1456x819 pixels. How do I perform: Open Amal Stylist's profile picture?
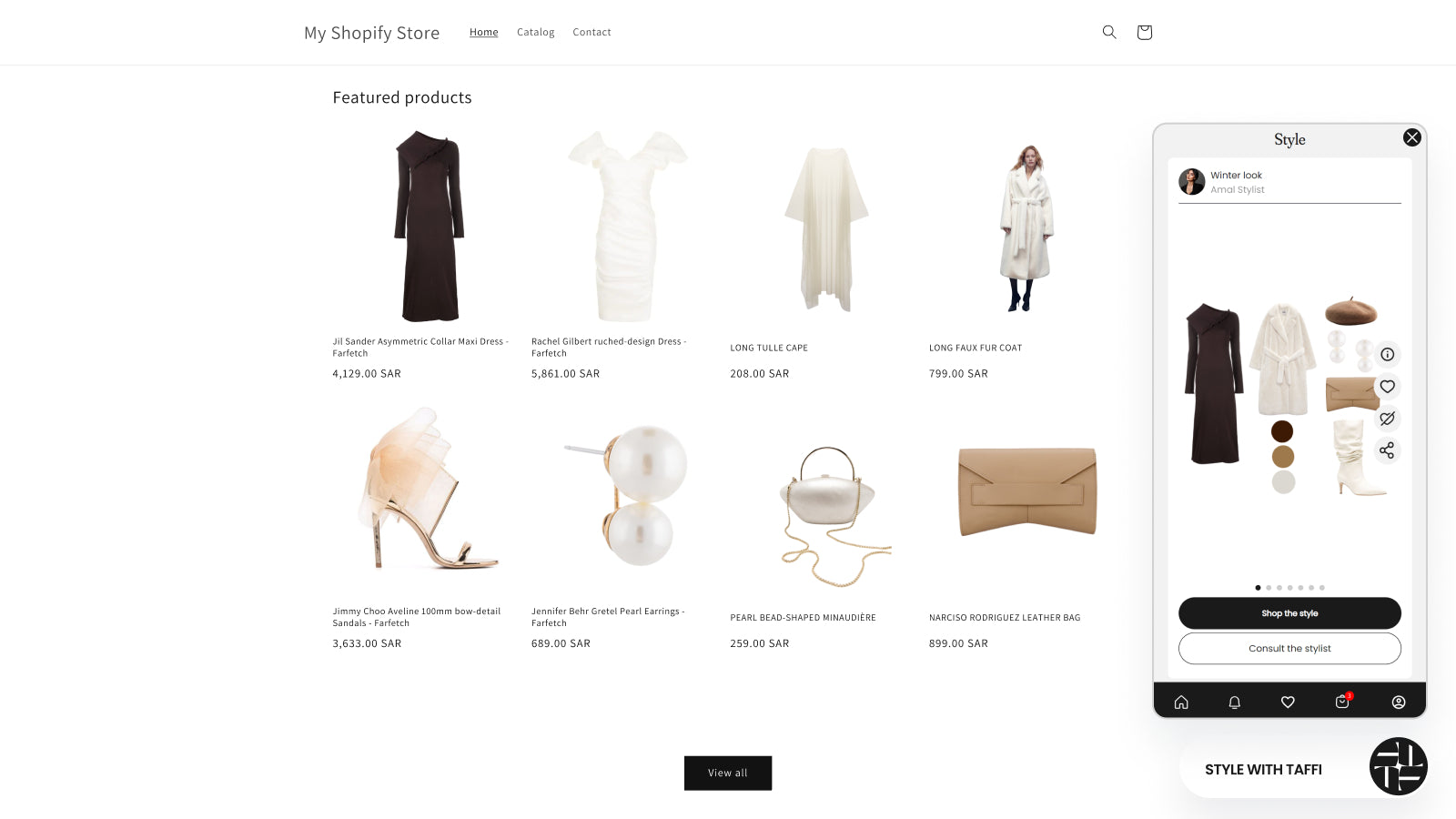1191,181
